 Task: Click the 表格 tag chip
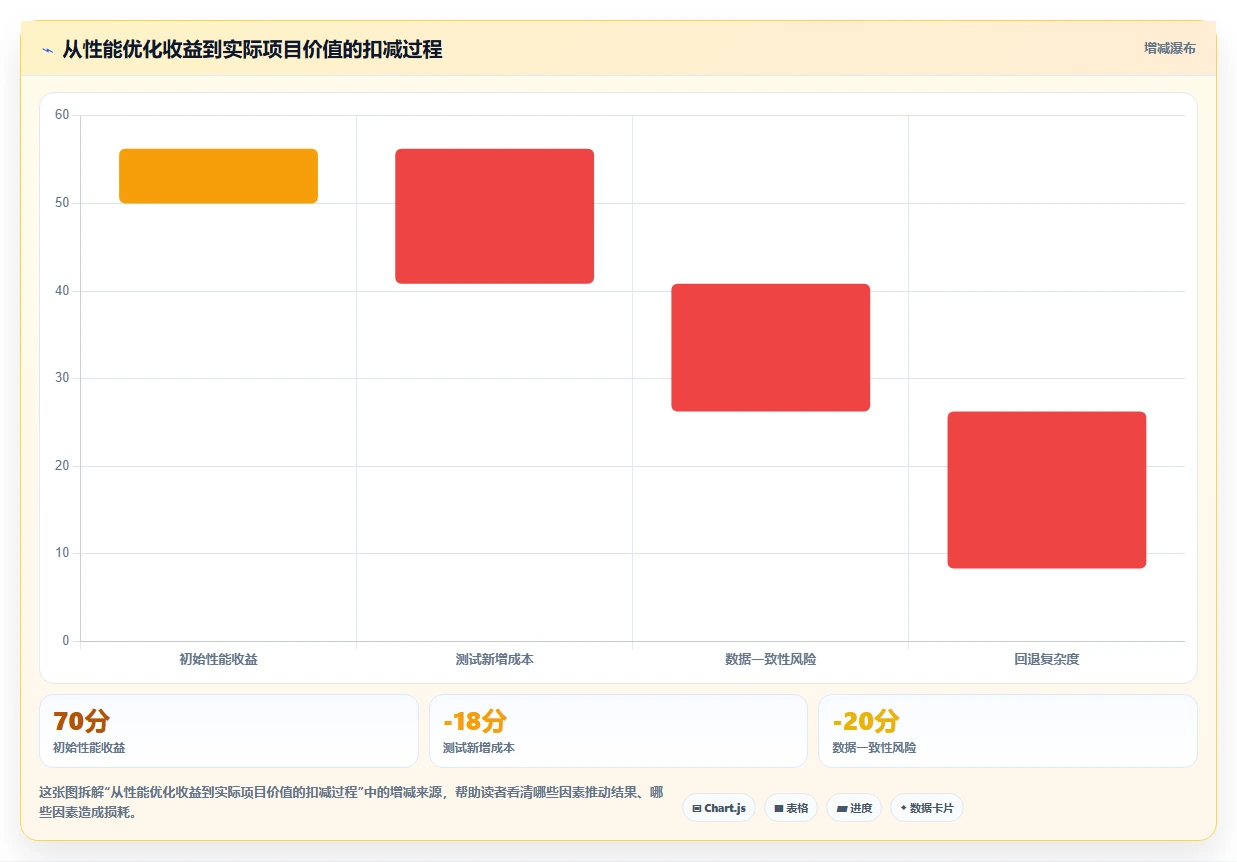point(791,808)
